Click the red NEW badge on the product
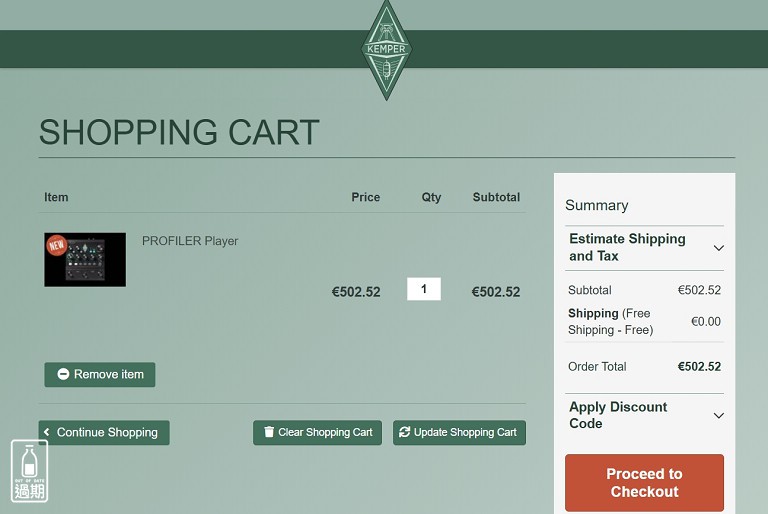The image size is (768, 514). (x=57, y=245)
